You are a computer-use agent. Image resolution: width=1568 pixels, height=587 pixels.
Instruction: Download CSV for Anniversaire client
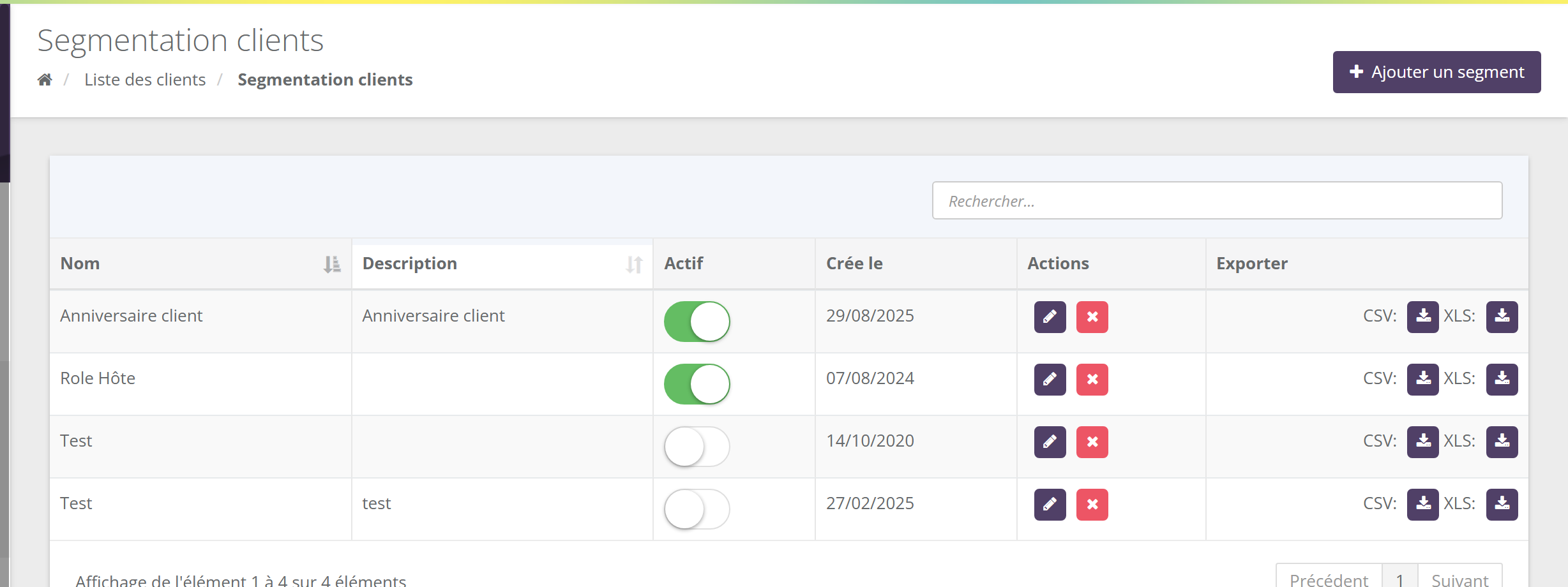(1423, 317)
